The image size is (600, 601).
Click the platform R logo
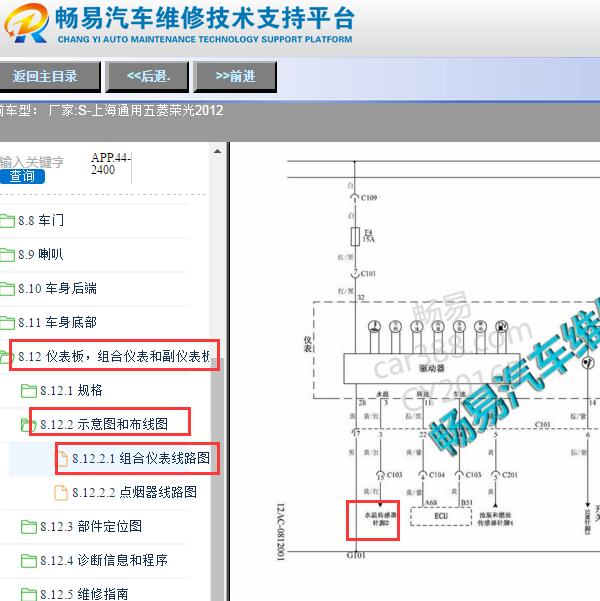(x=26, y=23)
